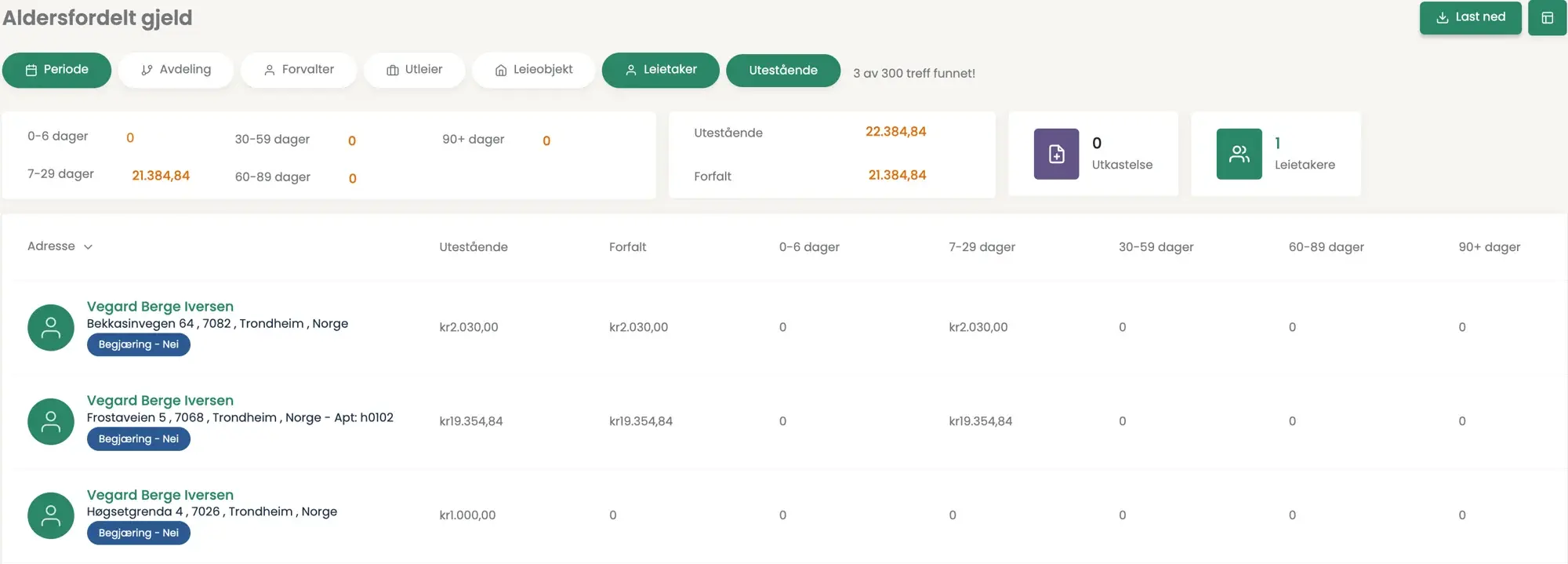Open the Avdeling filter
The image size is (1568, 564).
coord(176,70)
